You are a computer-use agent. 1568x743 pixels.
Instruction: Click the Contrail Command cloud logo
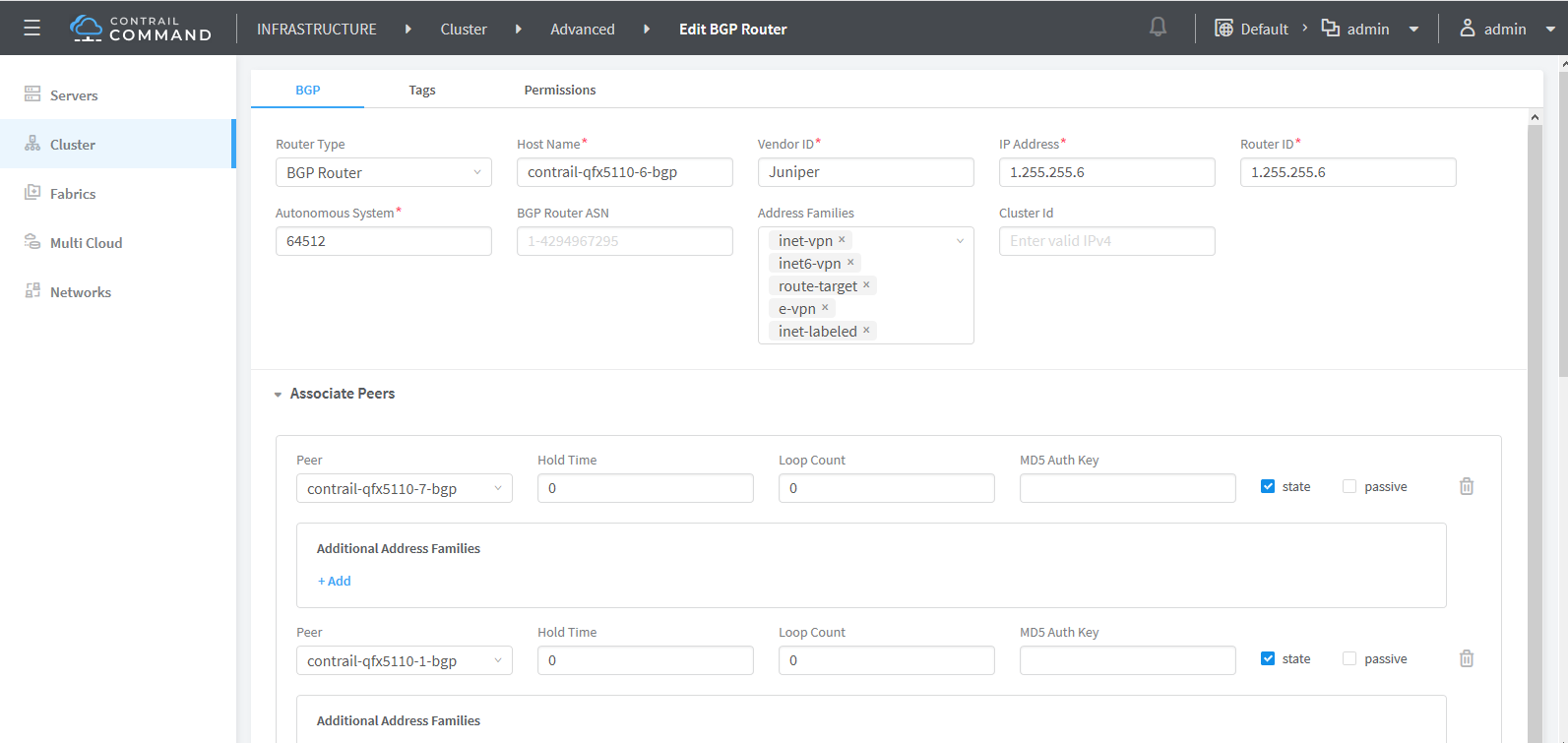point(87,28)
